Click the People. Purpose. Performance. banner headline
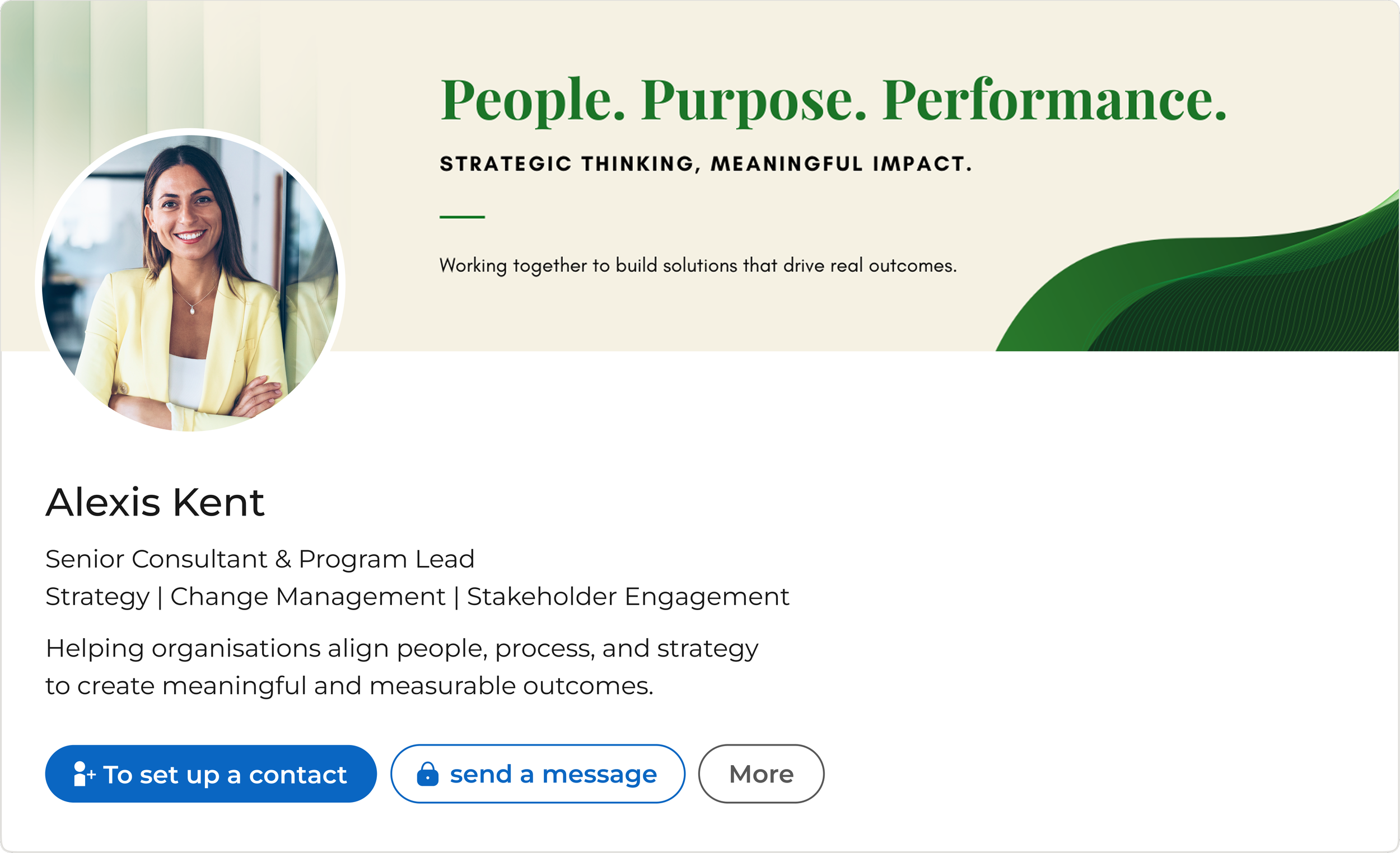 pyautogui.click(x=833, y=101)
